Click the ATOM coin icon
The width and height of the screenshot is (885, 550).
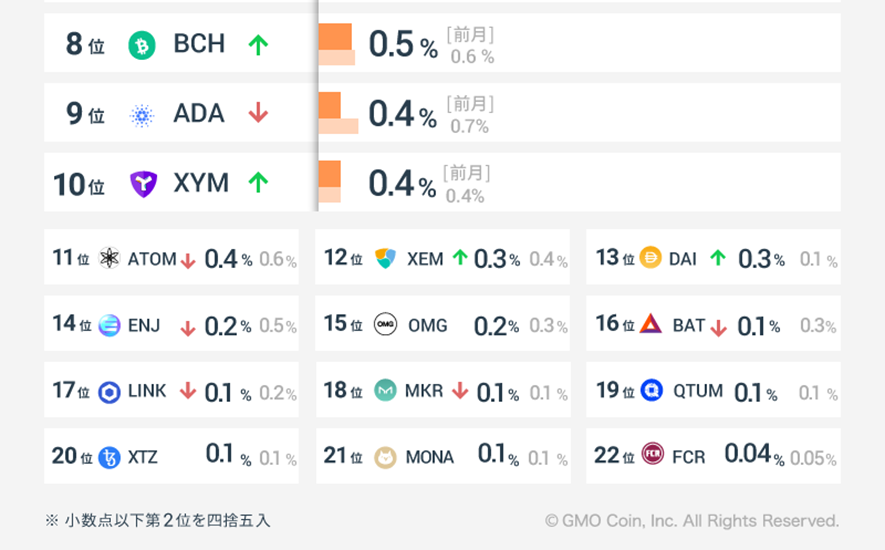[x=109, y=259]
